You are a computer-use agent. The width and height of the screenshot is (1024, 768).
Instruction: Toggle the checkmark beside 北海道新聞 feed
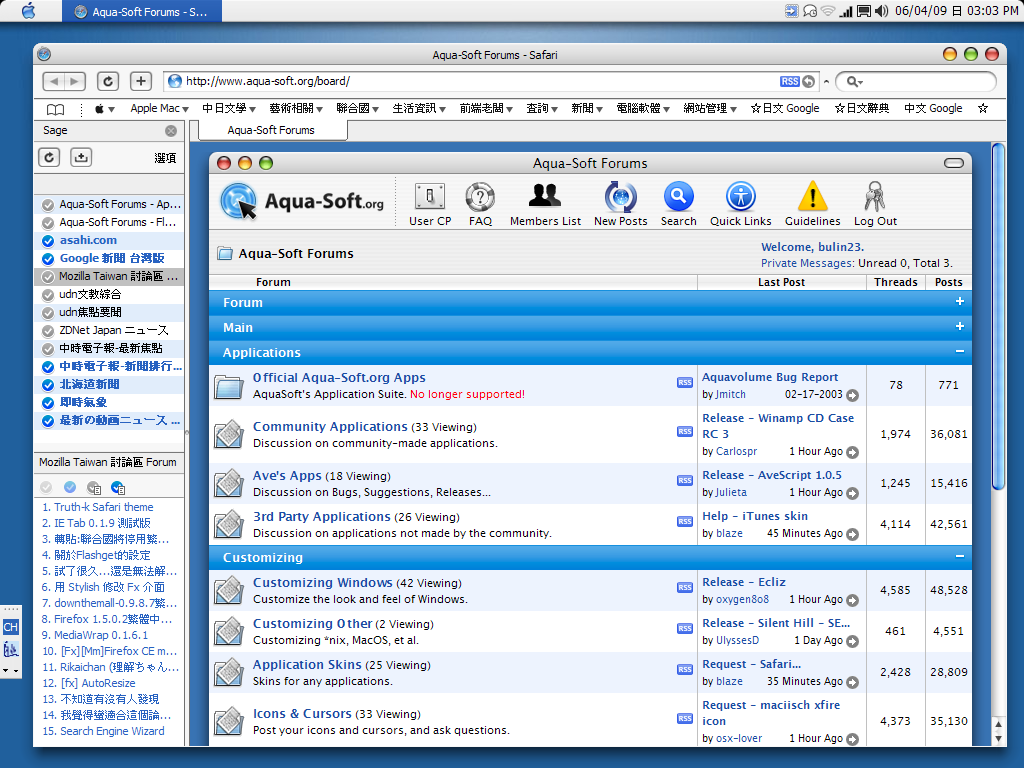tap(48, 384)
